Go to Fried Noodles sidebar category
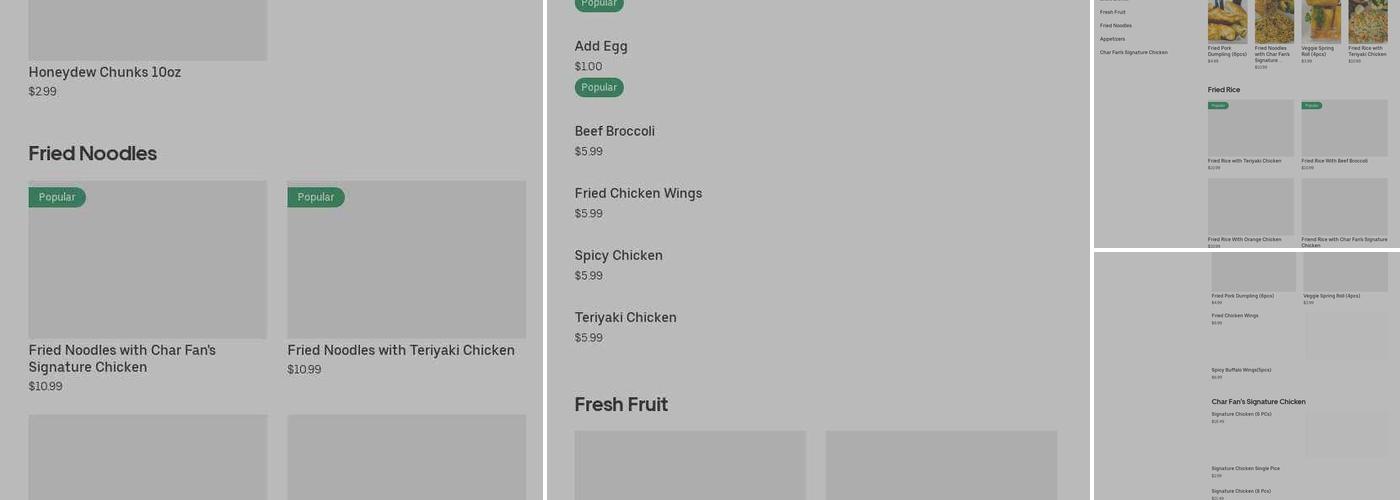The height and width of the screenshot is (500, 1400). point(1115,25)
